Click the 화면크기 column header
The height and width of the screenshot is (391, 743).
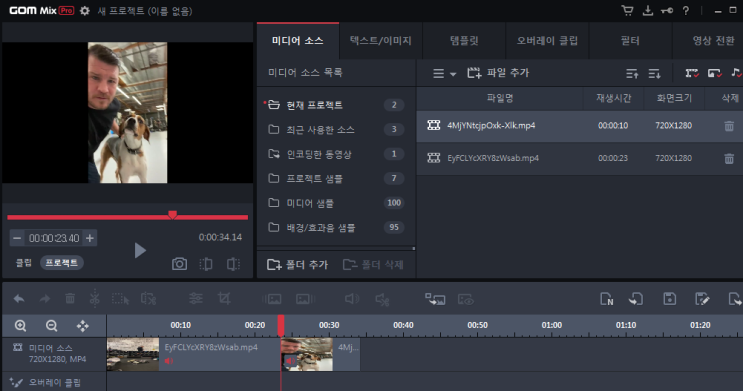pyautogui.click(x=674, y=99)
